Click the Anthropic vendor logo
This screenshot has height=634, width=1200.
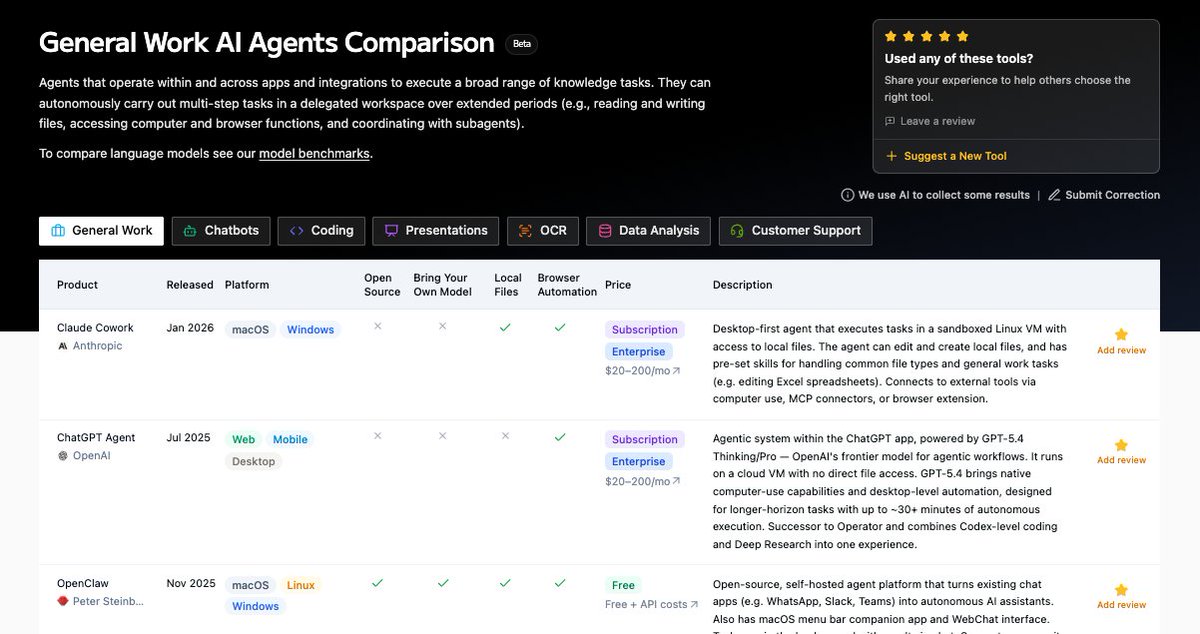[x=63, y=346]
